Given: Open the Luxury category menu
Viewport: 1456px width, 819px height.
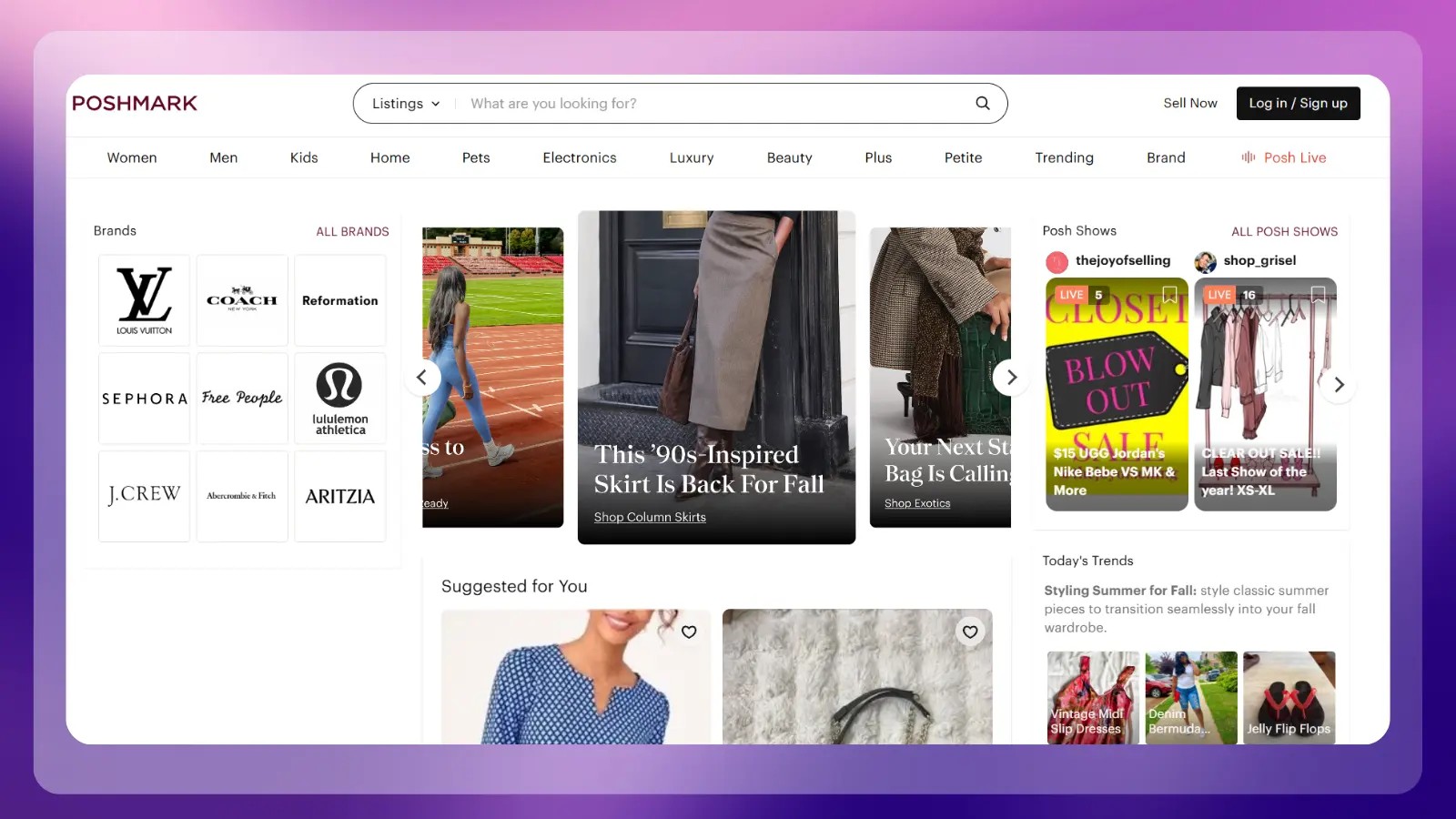Looking at the screenshot, I should point(692,157).
